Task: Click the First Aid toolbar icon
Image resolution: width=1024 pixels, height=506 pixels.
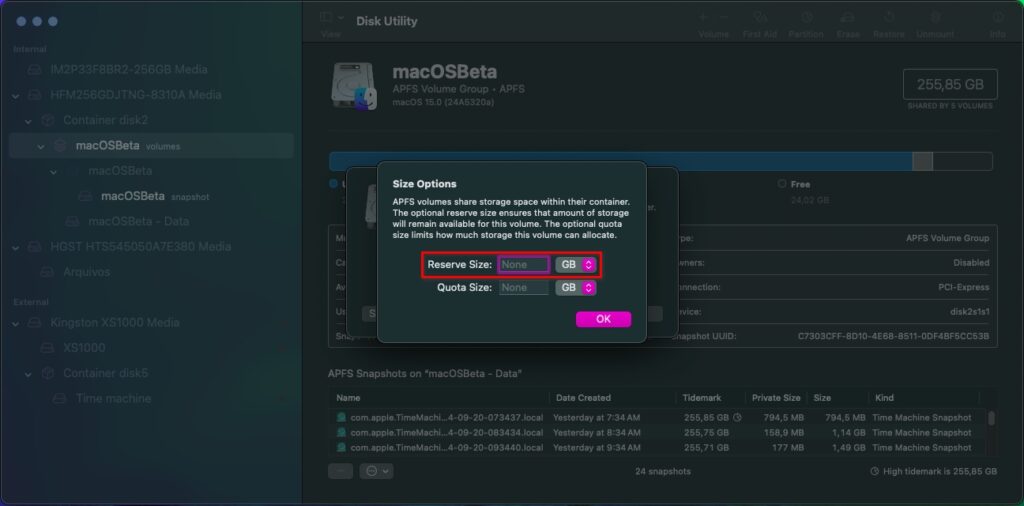Action: click(x=760, y=18)
